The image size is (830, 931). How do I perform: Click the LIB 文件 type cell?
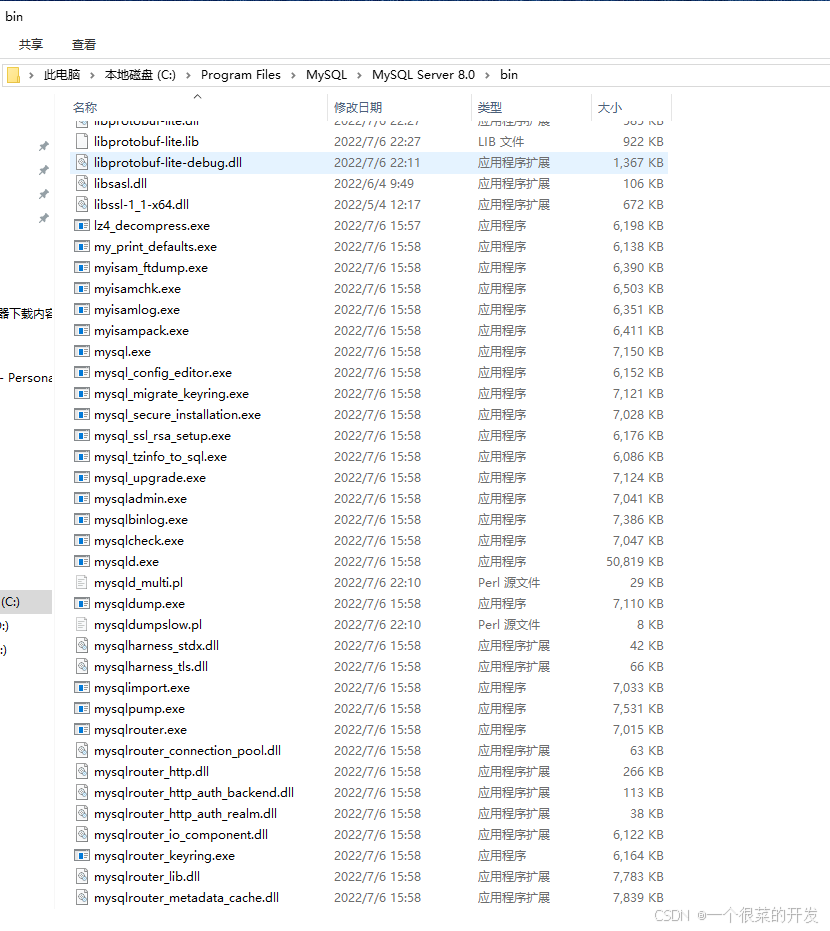(x=501, y=142)
